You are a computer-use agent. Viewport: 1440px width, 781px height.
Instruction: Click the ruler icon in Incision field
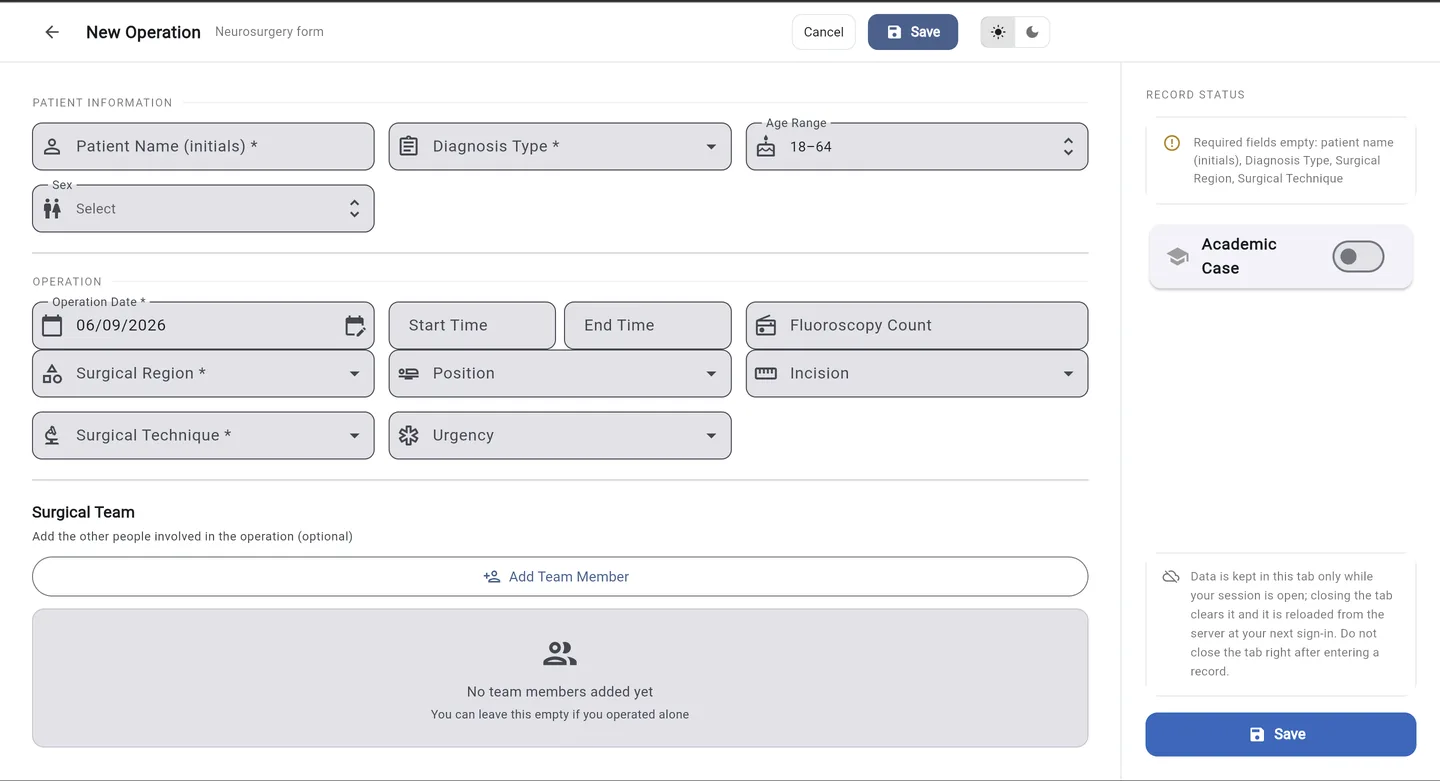click(766, 374)
